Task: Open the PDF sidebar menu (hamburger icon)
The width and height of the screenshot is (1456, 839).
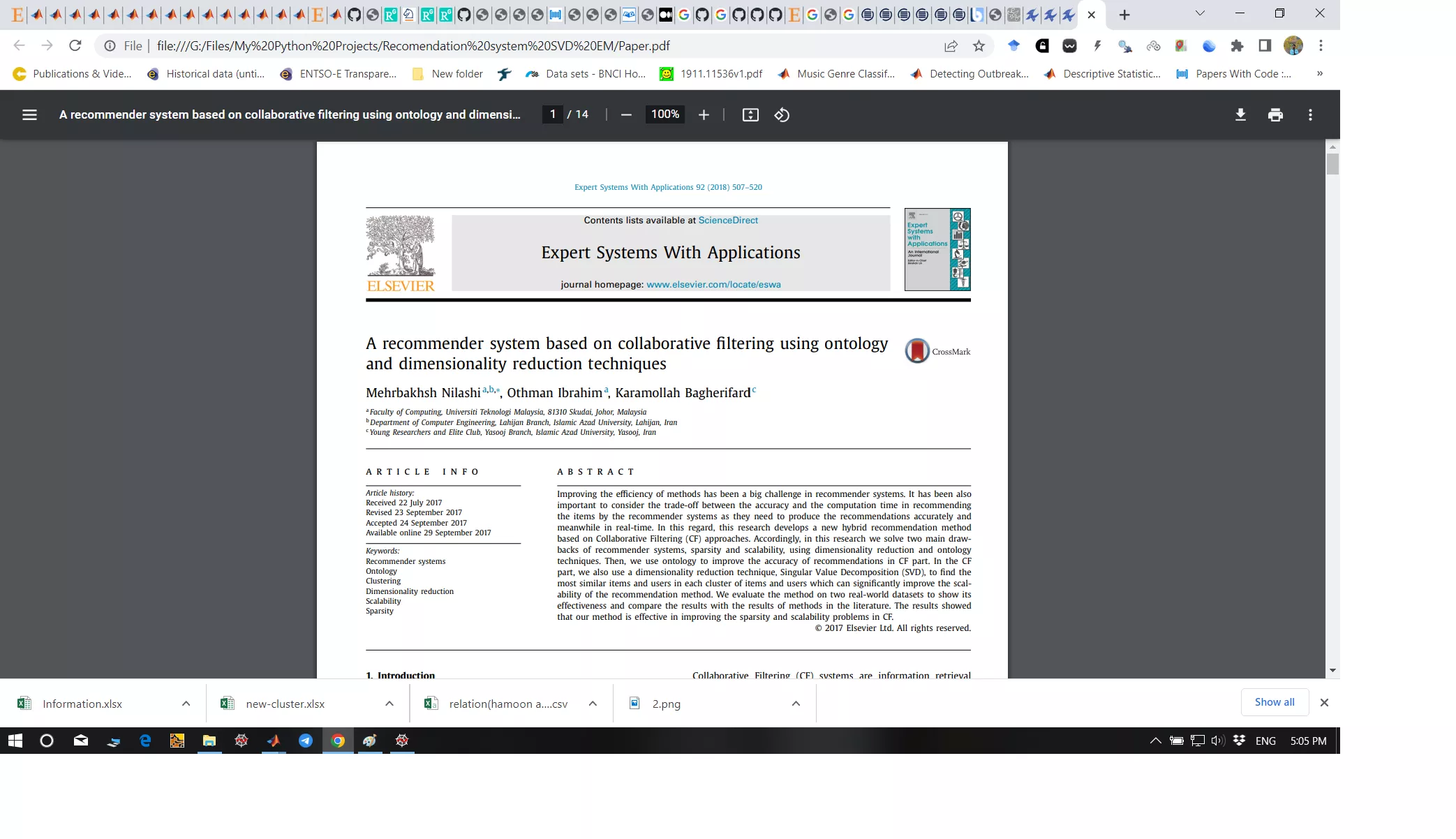Action: coord(29,114)
